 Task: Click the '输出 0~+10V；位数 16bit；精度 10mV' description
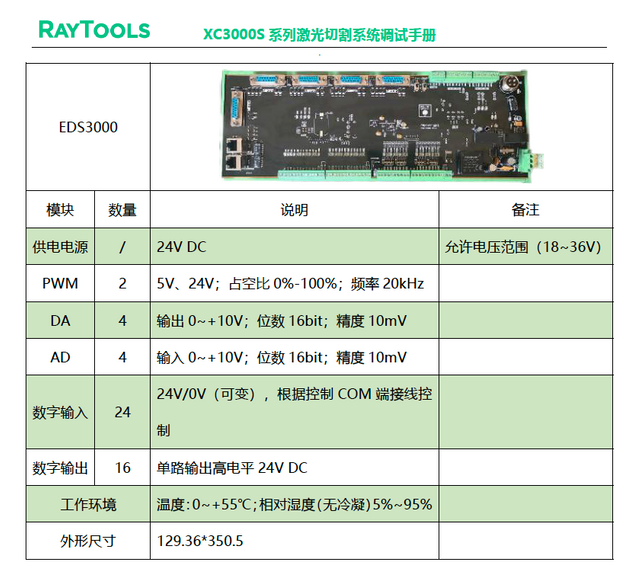(282, 321)
